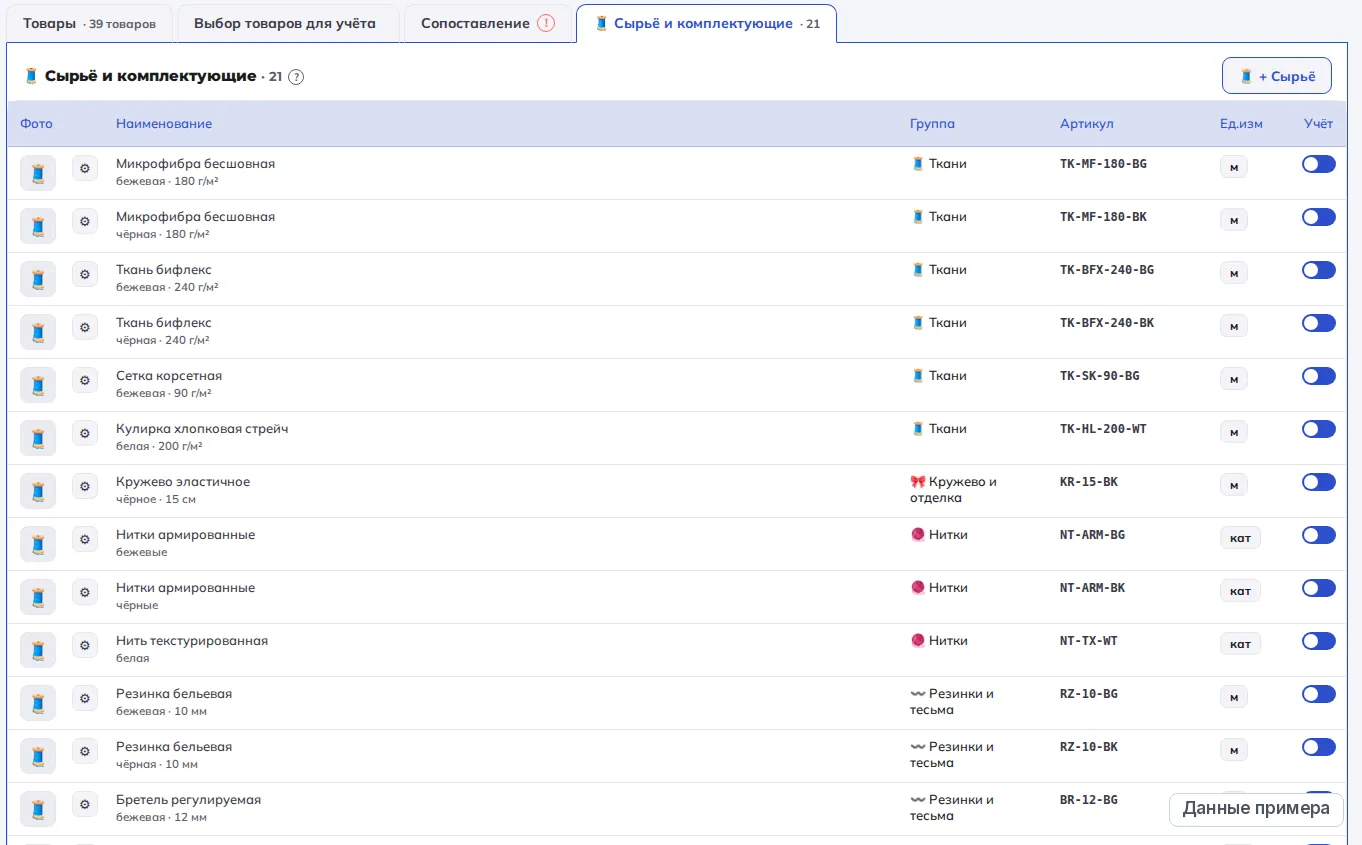Toggle accounting switch for TK-MF-180-BG
This screenshot has height=845, width=1362.
pos(1319,164)
